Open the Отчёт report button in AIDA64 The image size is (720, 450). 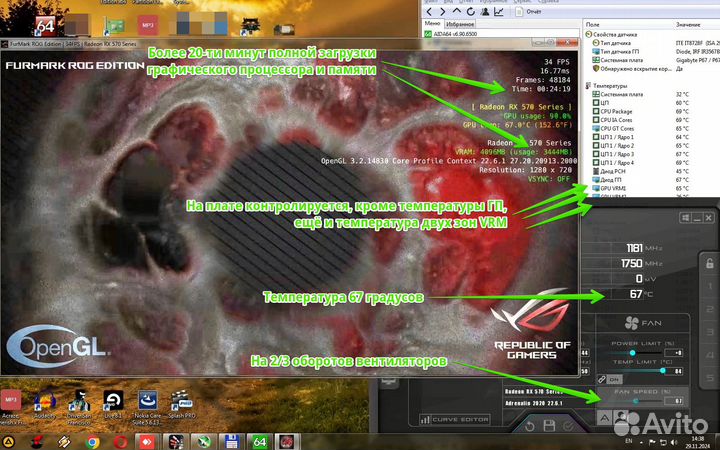tap(529, 11)
